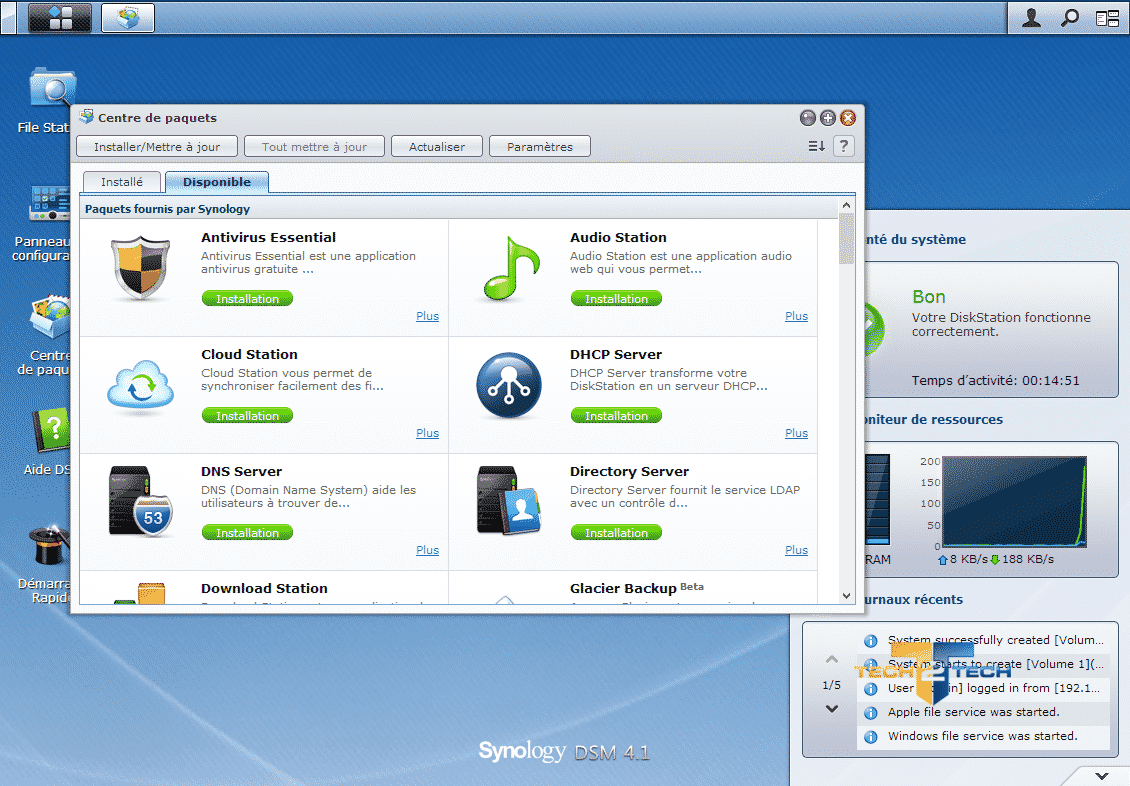Select the Package Center taskbar icon

(128, 17)
